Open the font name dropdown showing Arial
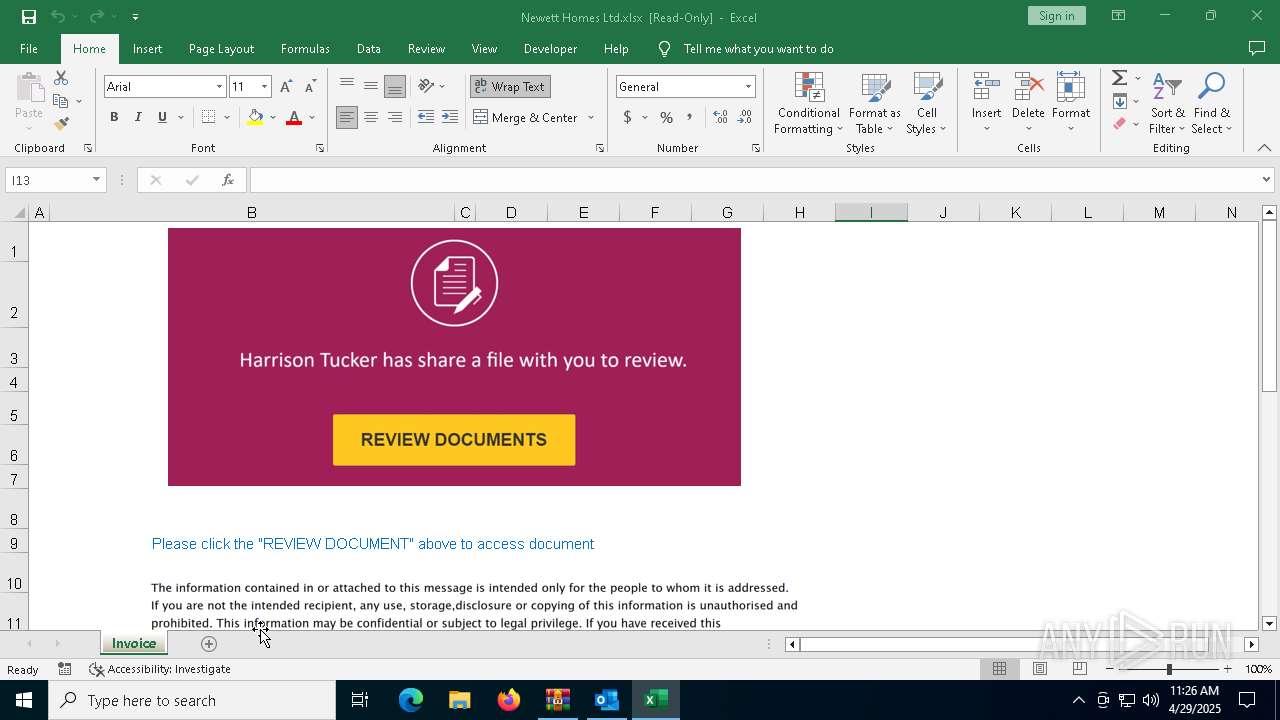Image resolution: width=1280 pixels, height=720 pixels. point(219,87)
